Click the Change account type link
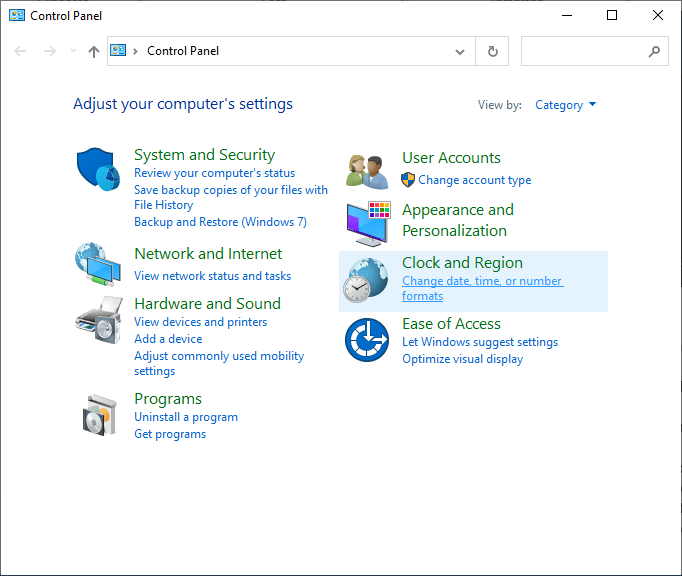Viewport: 682px width, 576px height. coord(475,180)
